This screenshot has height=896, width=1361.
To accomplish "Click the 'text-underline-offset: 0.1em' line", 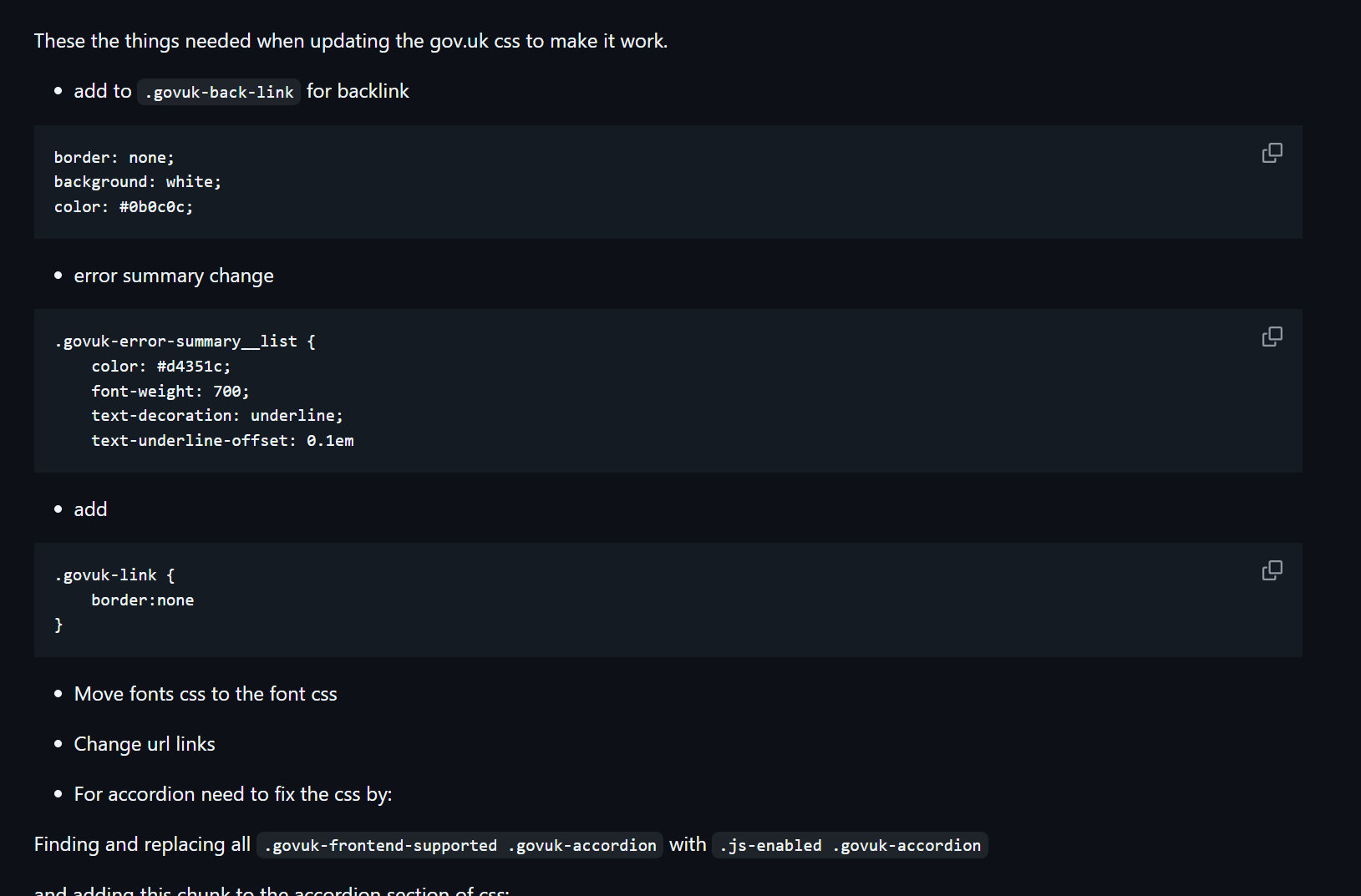I will pyautogui.click(x=222, y=441).
